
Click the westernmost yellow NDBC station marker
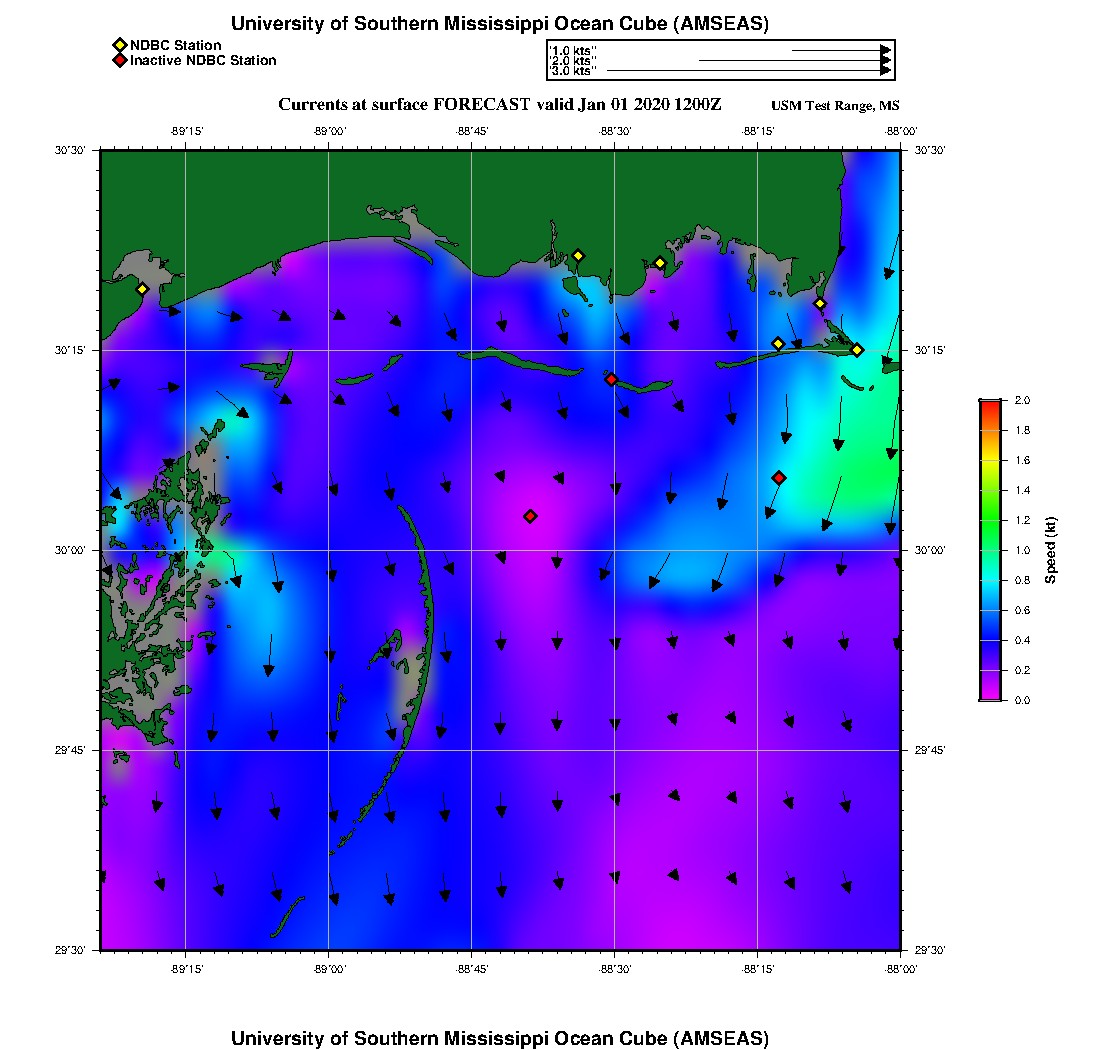[x=142, y=289]
